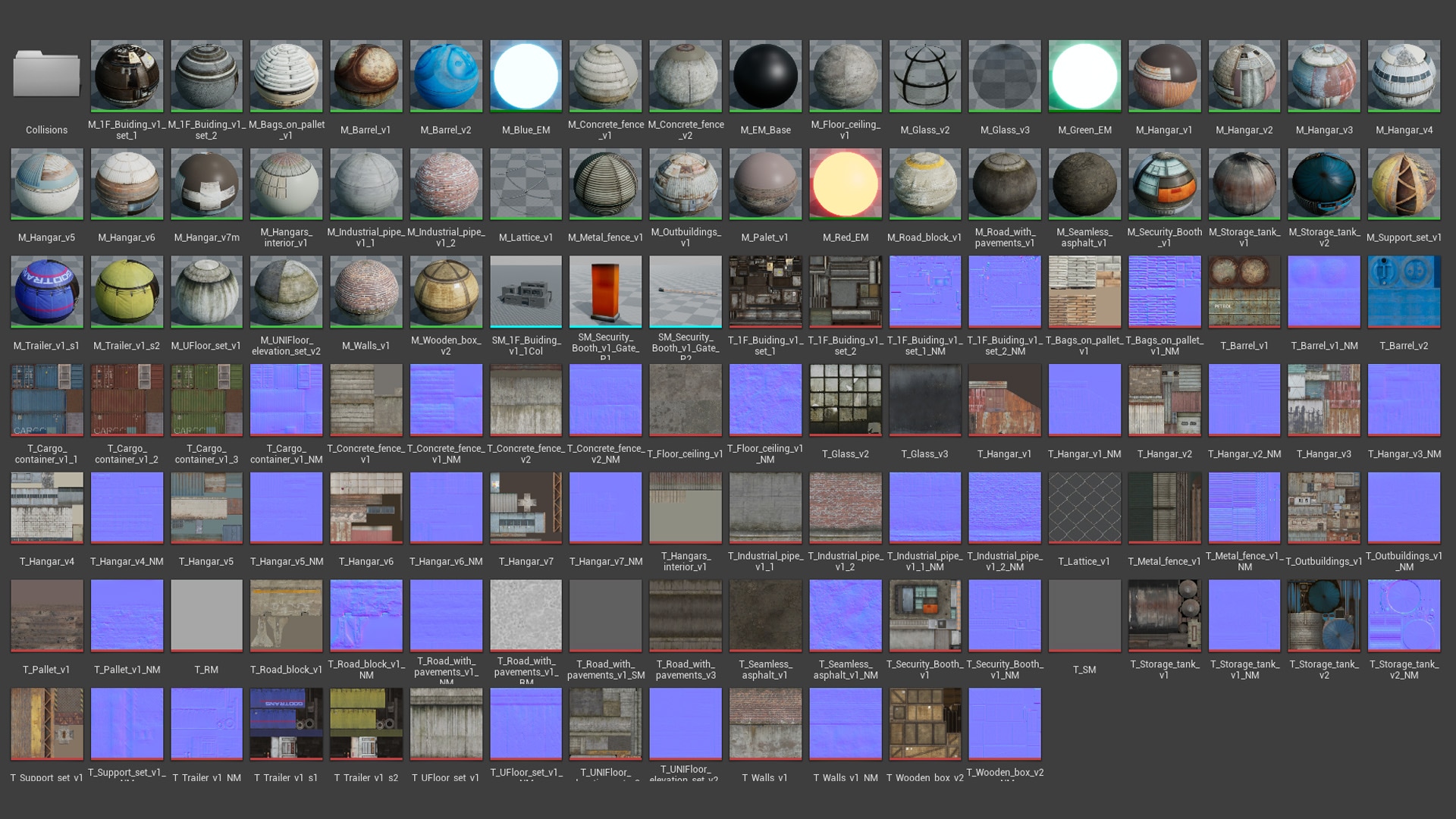Click the T_Barrel_v2 blue barrel texture
This screenshot has height=819, width=1456.
[1404, 292]
